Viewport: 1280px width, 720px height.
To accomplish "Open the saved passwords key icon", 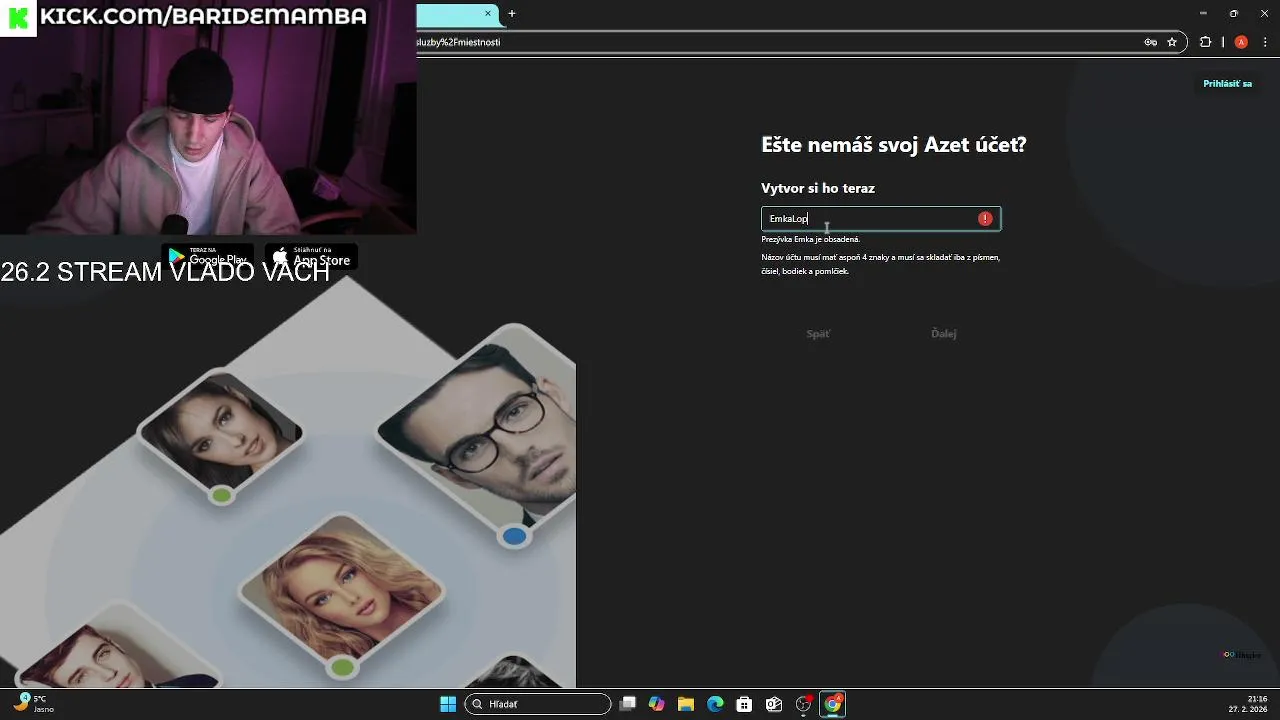I will point(1151,42).
